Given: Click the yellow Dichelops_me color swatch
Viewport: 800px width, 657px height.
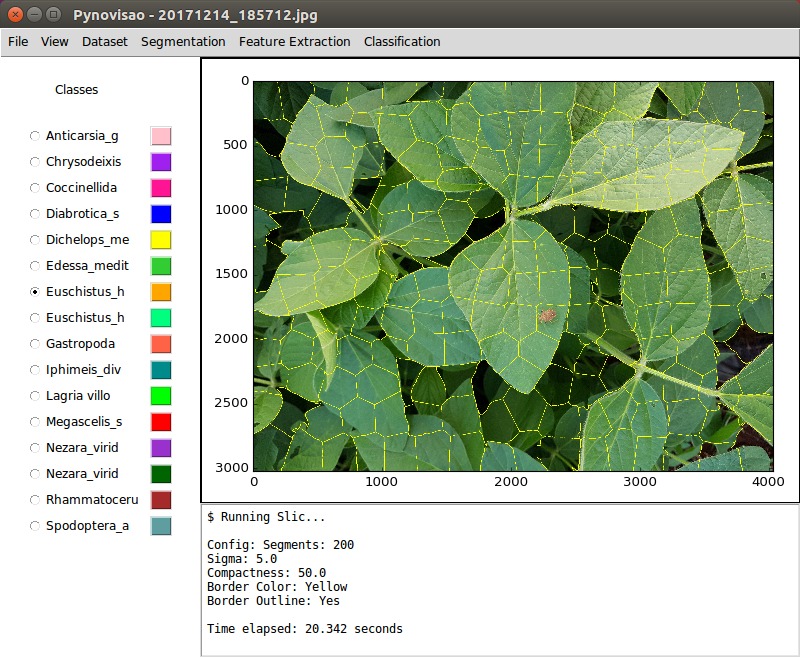Looking at the screenshot, I should pyautogui.click(x=161, y=240).
